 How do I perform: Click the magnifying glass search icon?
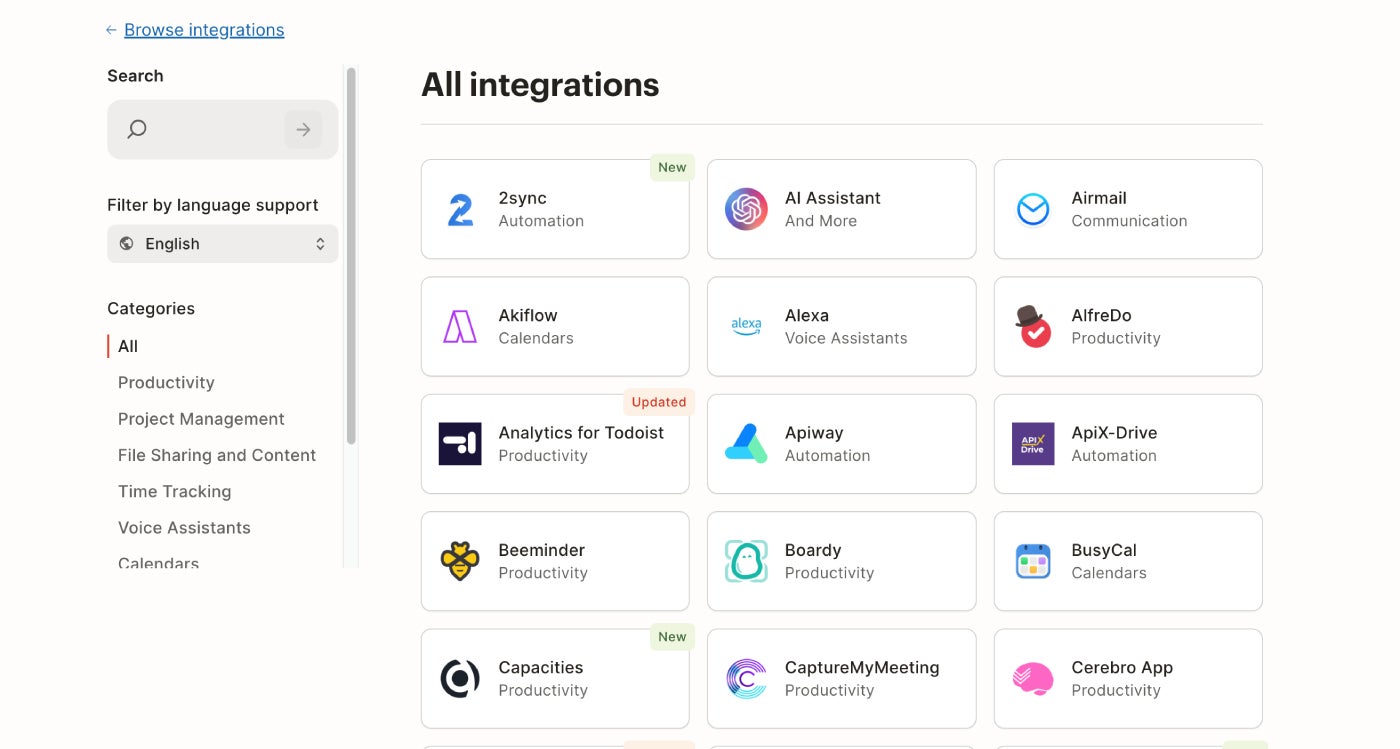coord(137,129)
